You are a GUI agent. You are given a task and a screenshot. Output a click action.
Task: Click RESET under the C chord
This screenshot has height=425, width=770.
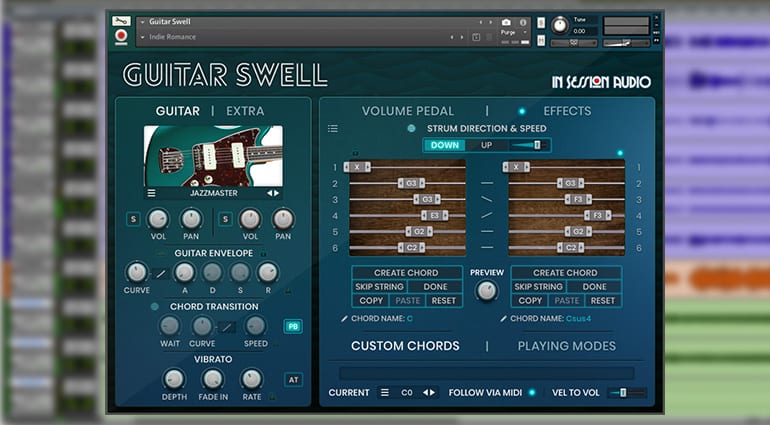443,301
